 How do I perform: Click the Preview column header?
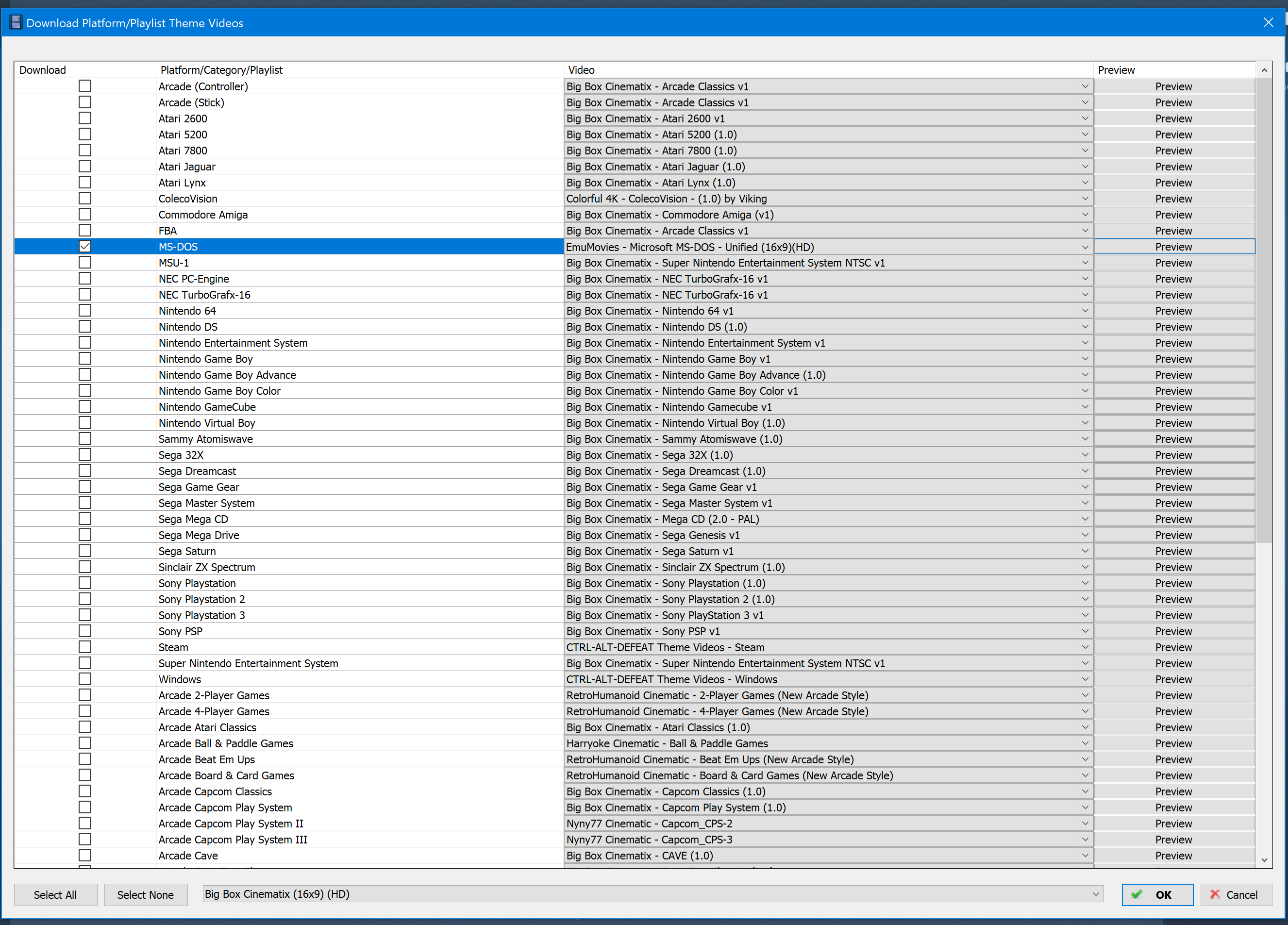pos(1174,70)
